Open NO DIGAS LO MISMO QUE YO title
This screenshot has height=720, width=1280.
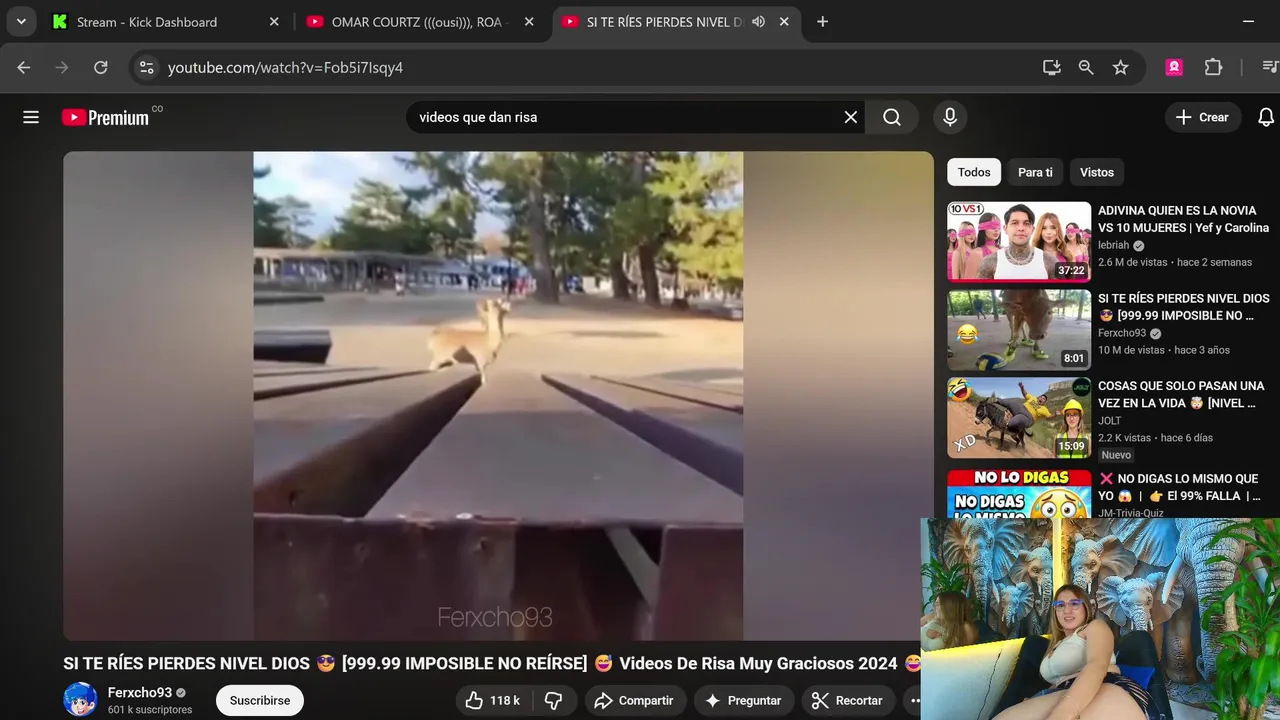point(1178,487)
